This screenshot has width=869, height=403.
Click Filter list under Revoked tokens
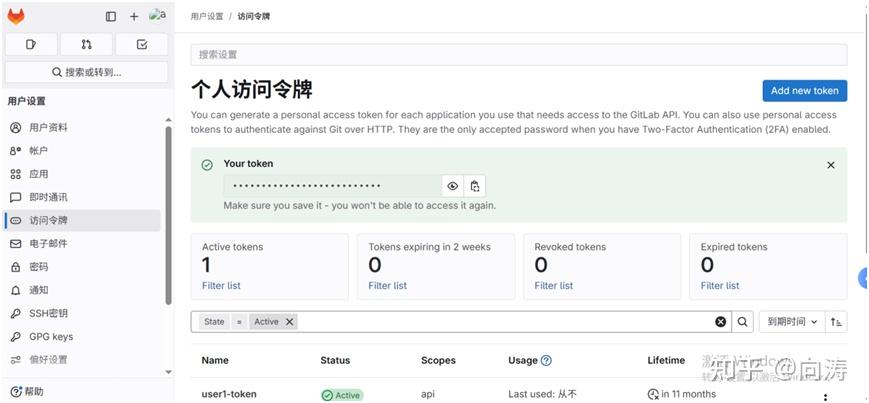tap(554, 285)
